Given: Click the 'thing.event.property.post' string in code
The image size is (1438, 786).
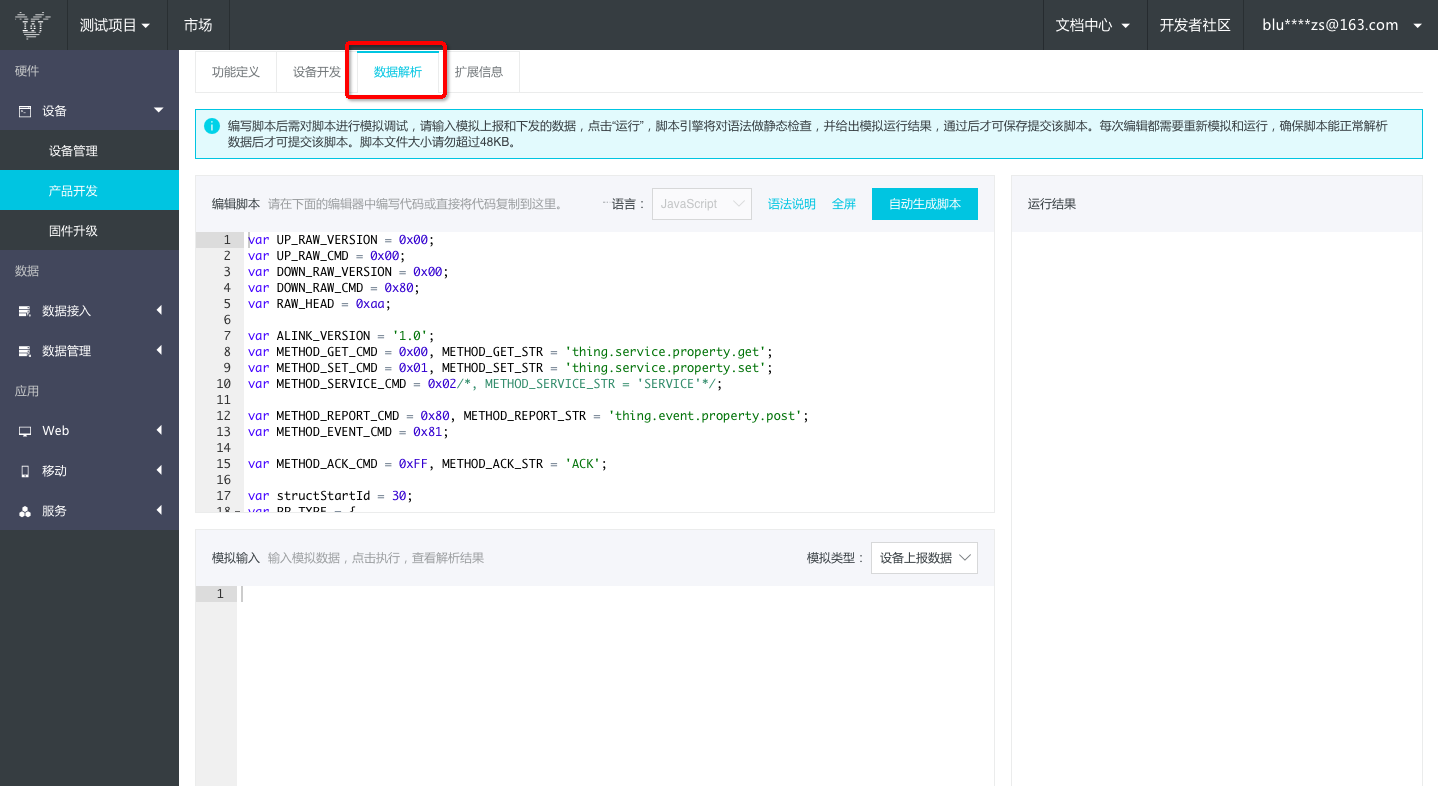Looking at the screenshot, I should tap(705, 416).
